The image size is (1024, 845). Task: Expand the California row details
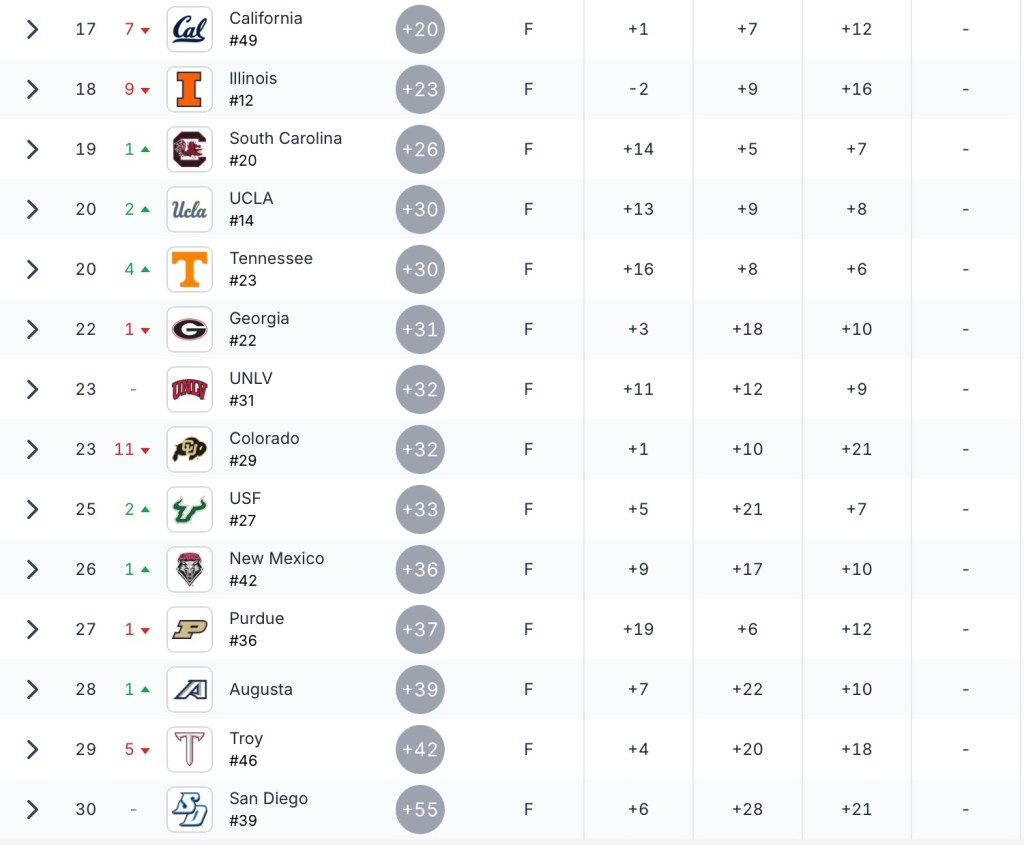click(32, 29)
